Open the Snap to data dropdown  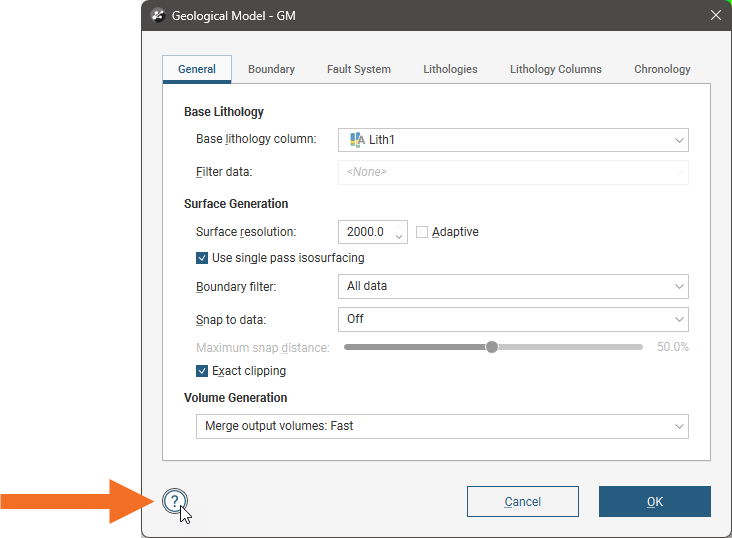[513, 319]
